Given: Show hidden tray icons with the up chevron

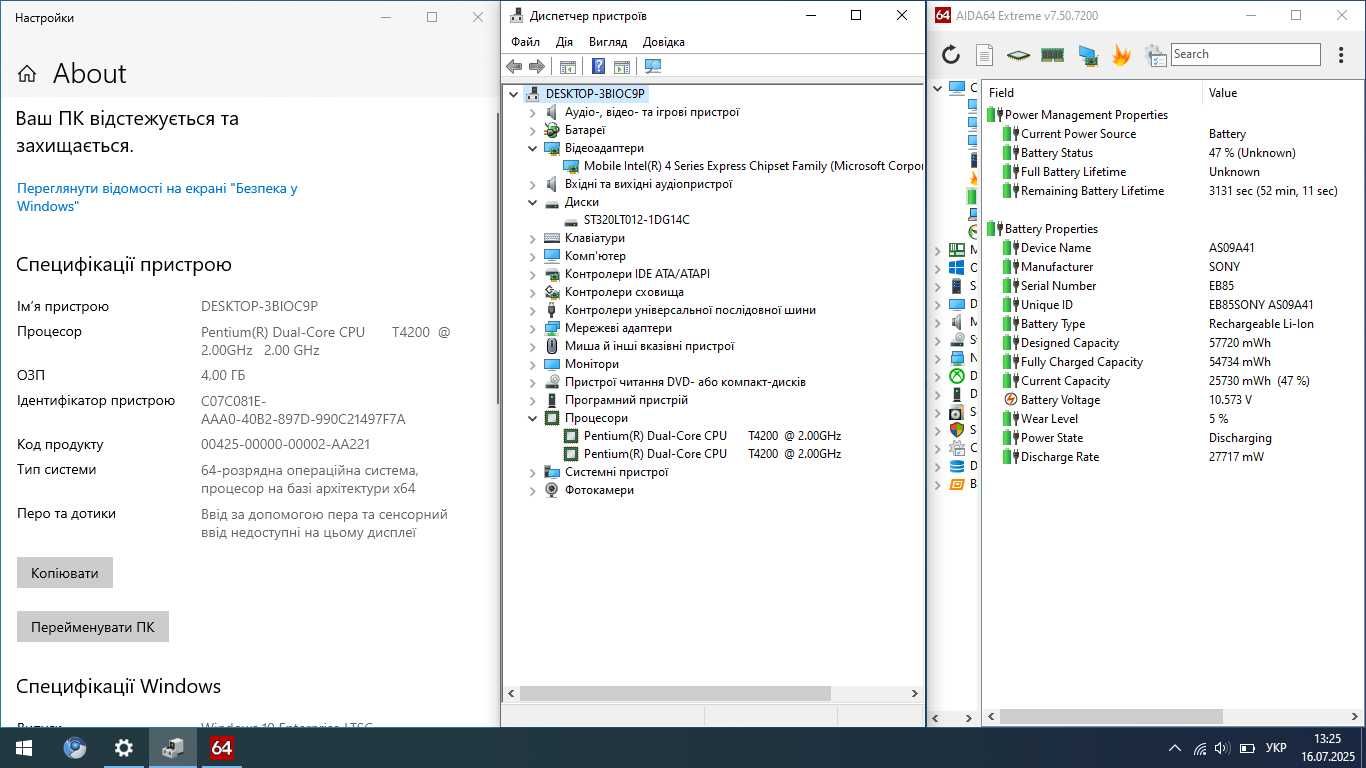Looking at the screenshot, I should tap(1175, 748).
